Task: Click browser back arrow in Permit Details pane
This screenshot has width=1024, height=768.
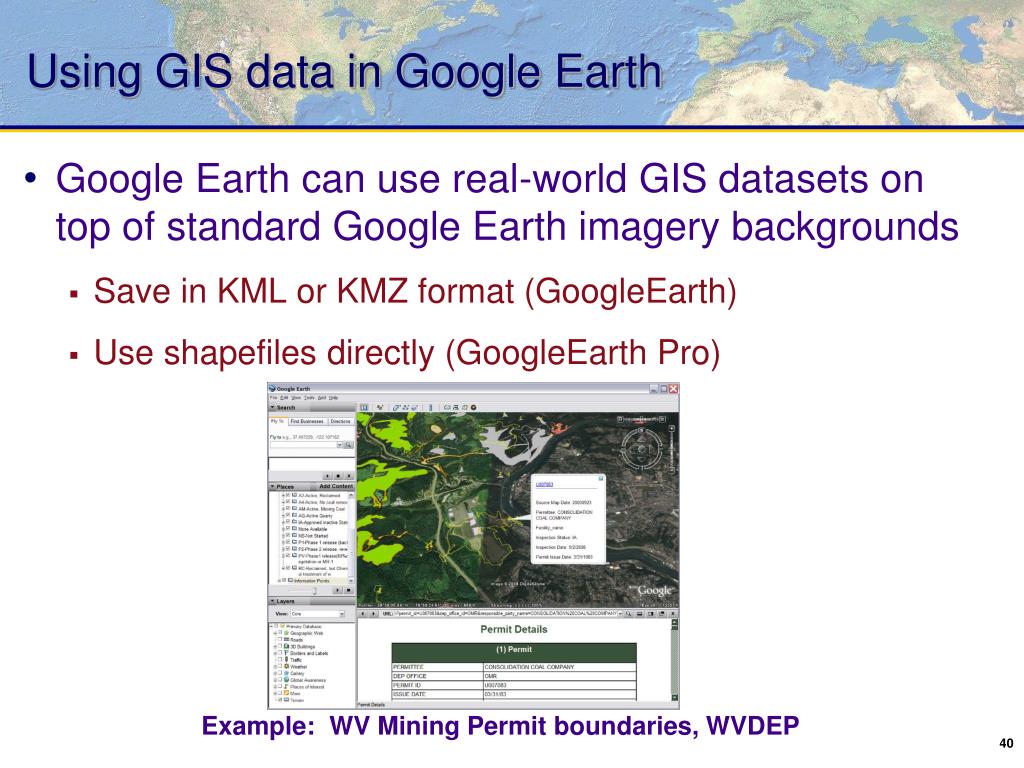Action: 362,614
